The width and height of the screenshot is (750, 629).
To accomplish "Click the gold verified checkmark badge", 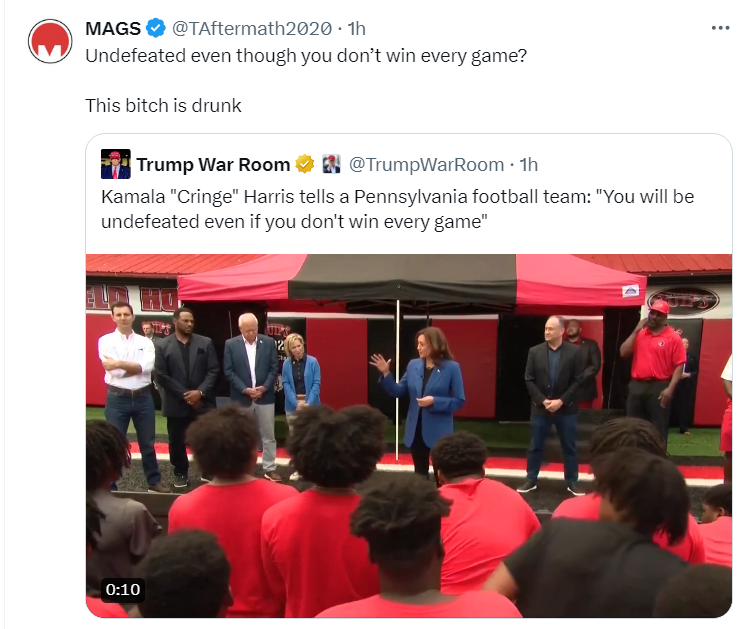I will 304,164.
